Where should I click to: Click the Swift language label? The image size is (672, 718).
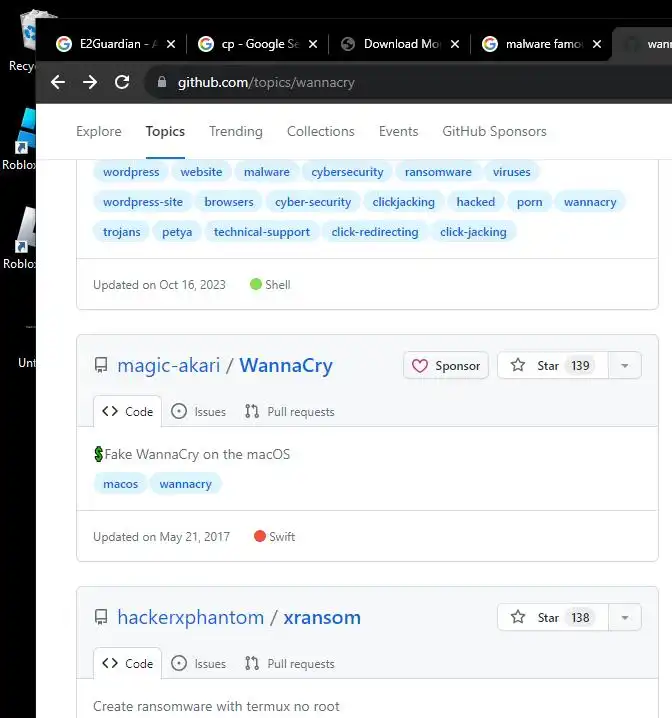click(282, 537)
